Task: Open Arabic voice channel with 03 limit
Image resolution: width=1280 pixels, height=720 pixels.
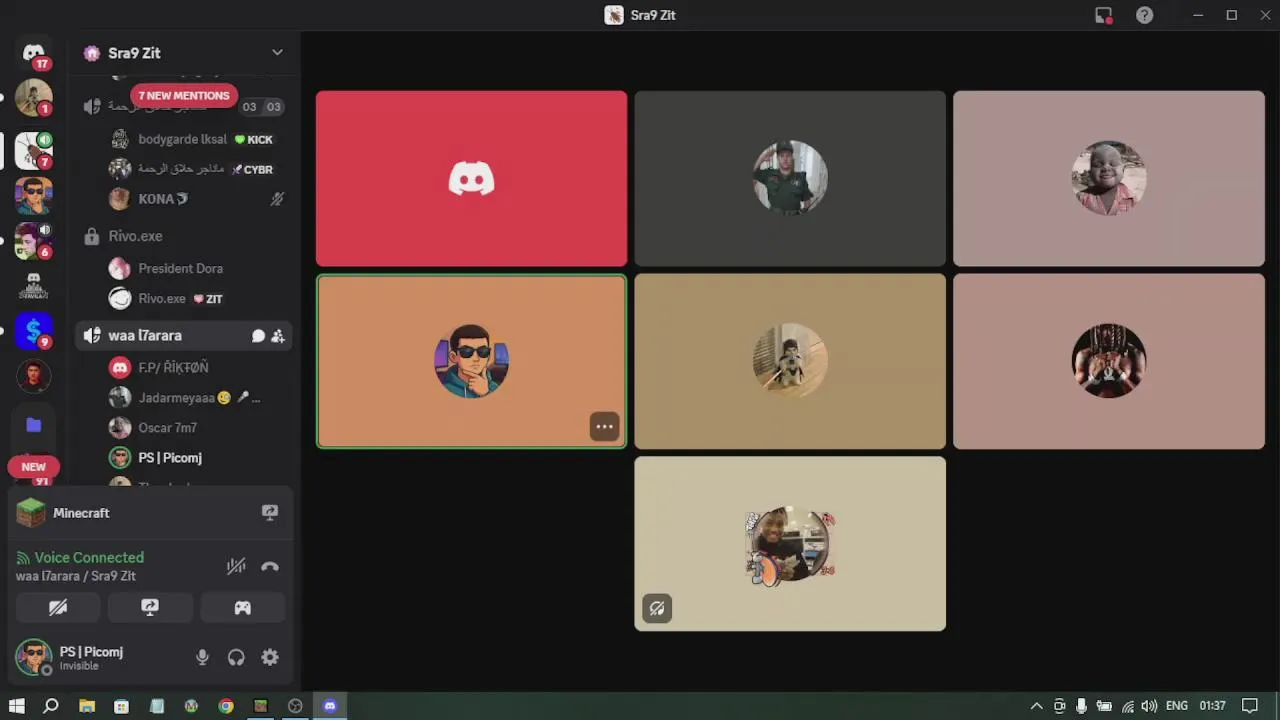Action: [x=186, y=107]
